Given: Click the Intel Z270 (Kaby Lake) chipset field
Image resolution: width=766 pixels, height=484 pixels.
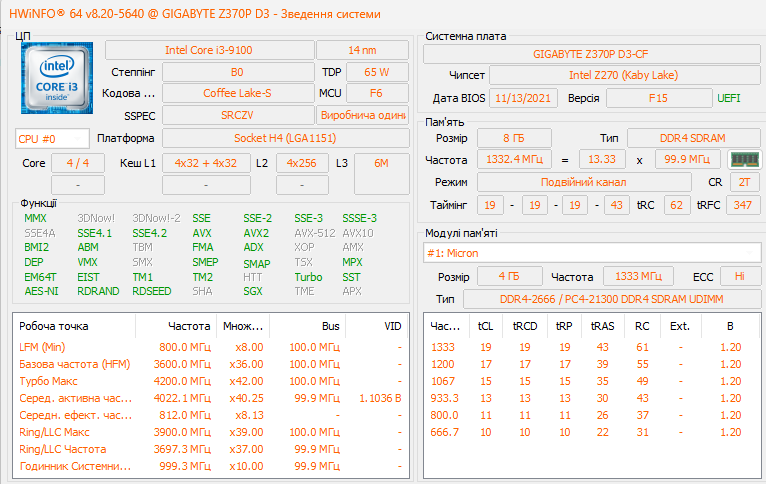Looking at the screenshot, I should (x=624, y=75).
